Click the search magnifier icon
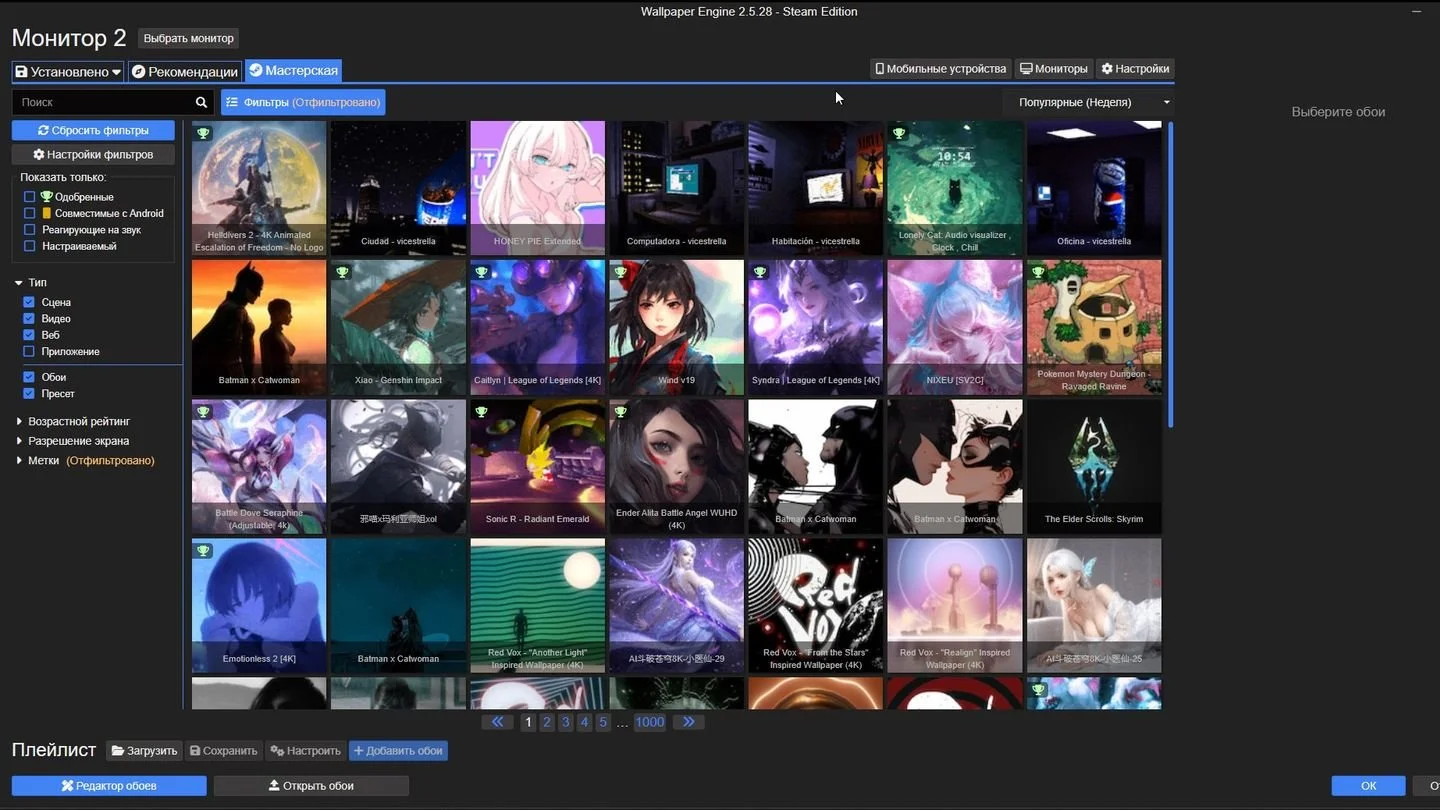The height and width of the screenshot is (810, 1440). (201, 102)
